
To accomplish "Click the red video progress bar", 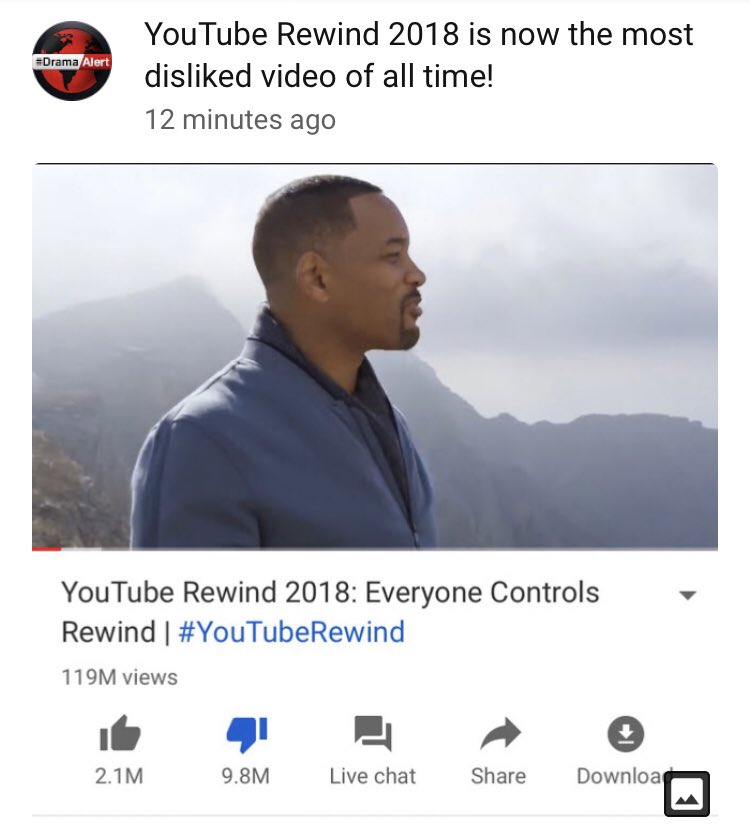I will click(x=46, y=549).
